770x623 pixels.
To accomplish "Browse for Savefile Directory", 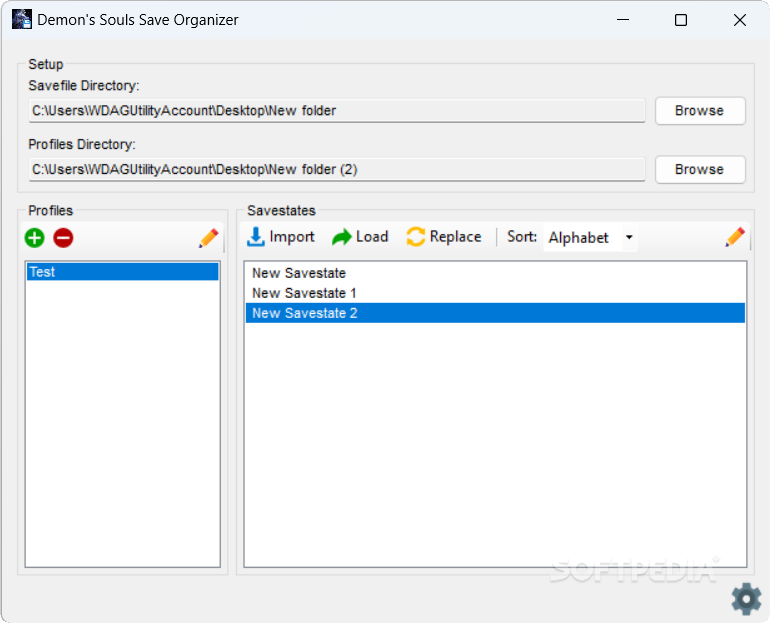I will (700, 110).
